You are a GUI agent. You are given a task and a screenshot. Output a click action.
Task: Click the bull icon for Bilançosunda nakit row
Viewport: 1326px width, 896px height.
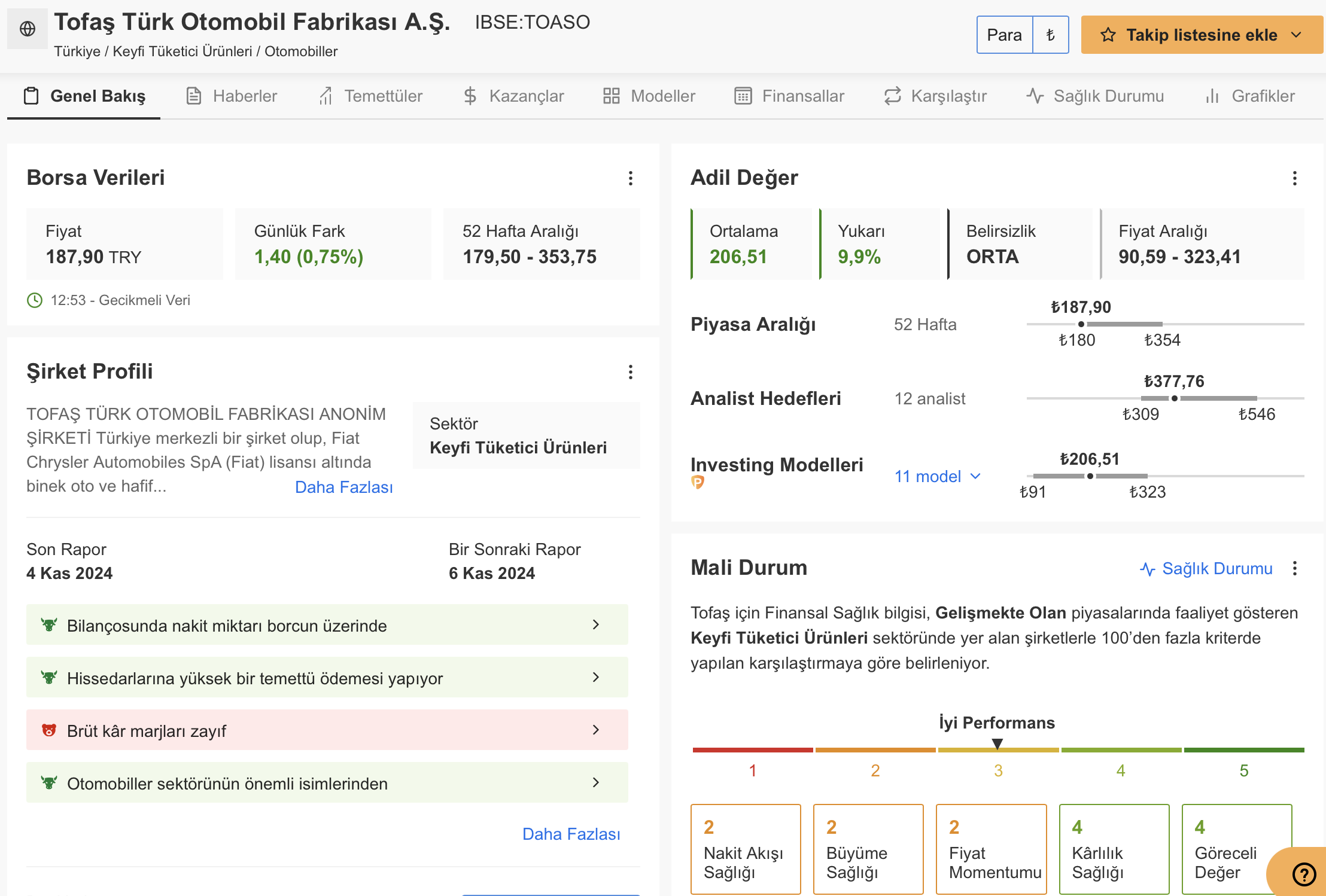click(x=49, y=625)
